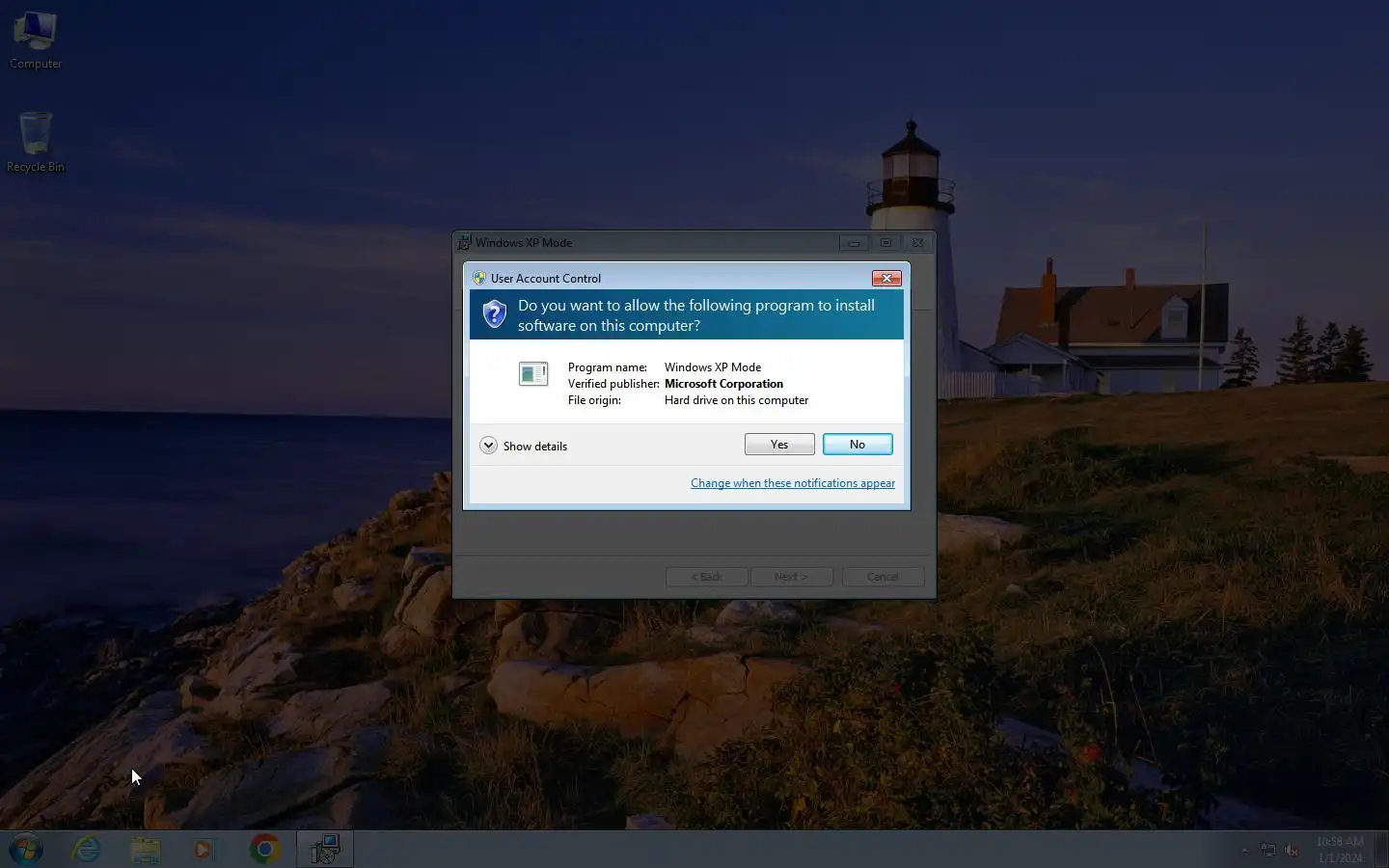
Task: Launch Internet Explorer from the taskbar
Action: [86, 850]
